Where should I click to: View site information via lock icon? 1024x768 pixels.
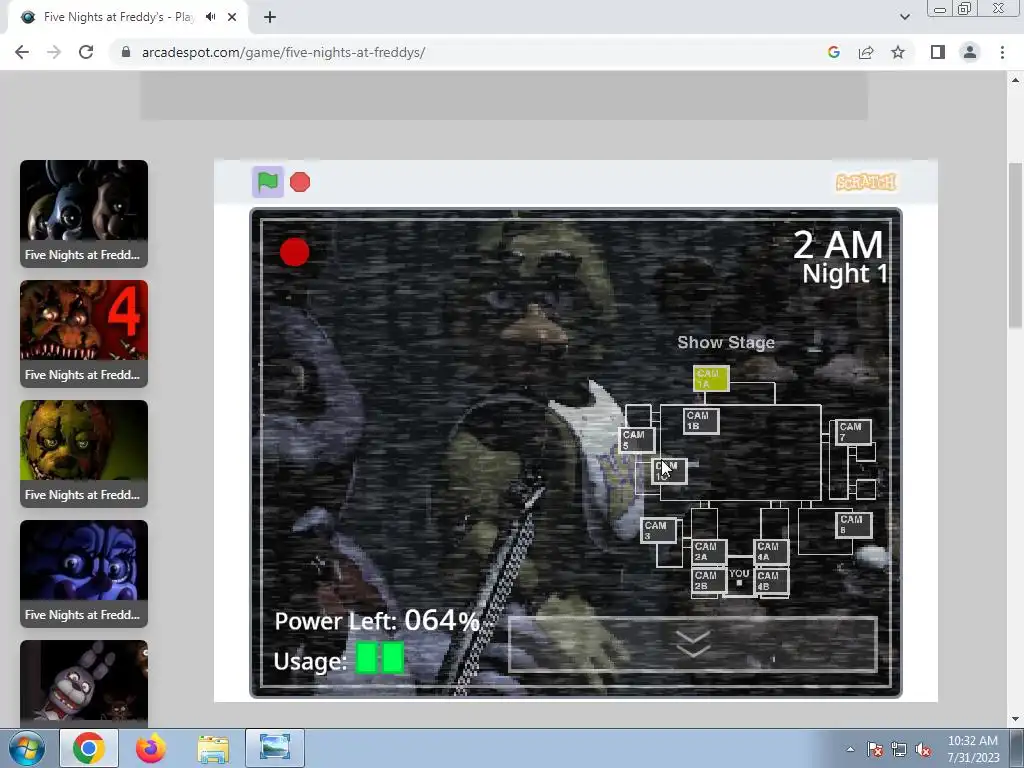tap(126, 52)
